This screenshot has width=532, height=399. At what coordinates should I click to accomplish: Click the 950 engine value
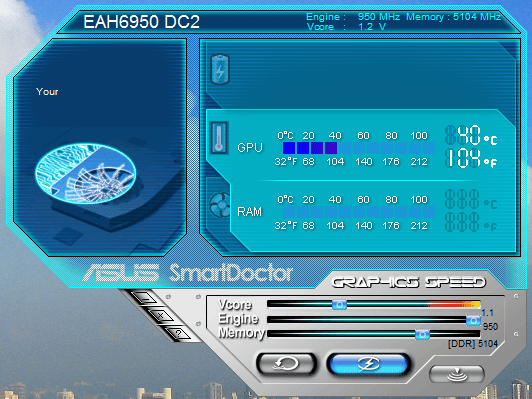[490, 327]
